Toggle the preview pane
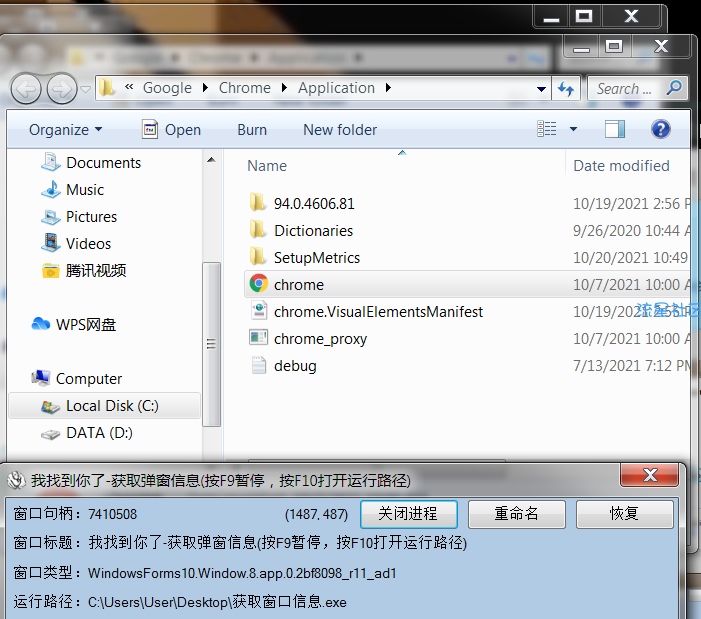The image size is (701, 619). click(615, 129)
